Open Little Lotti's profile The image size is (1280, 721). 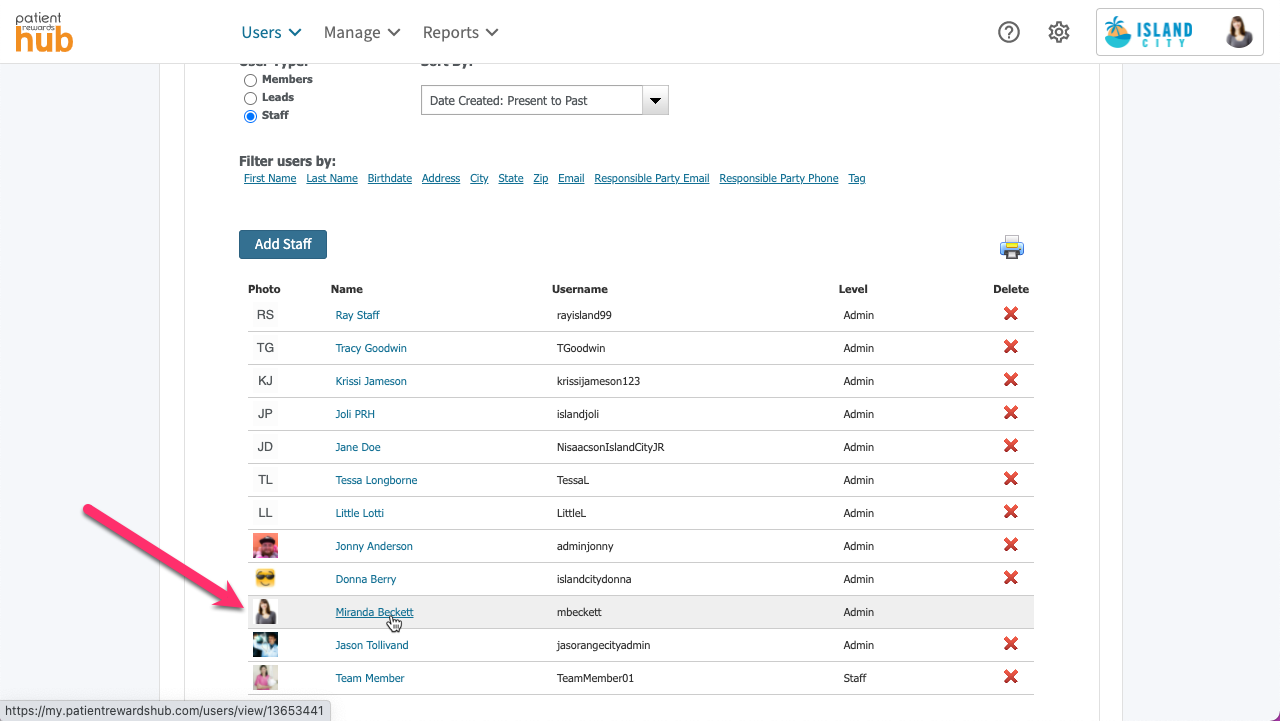[359, 513]
